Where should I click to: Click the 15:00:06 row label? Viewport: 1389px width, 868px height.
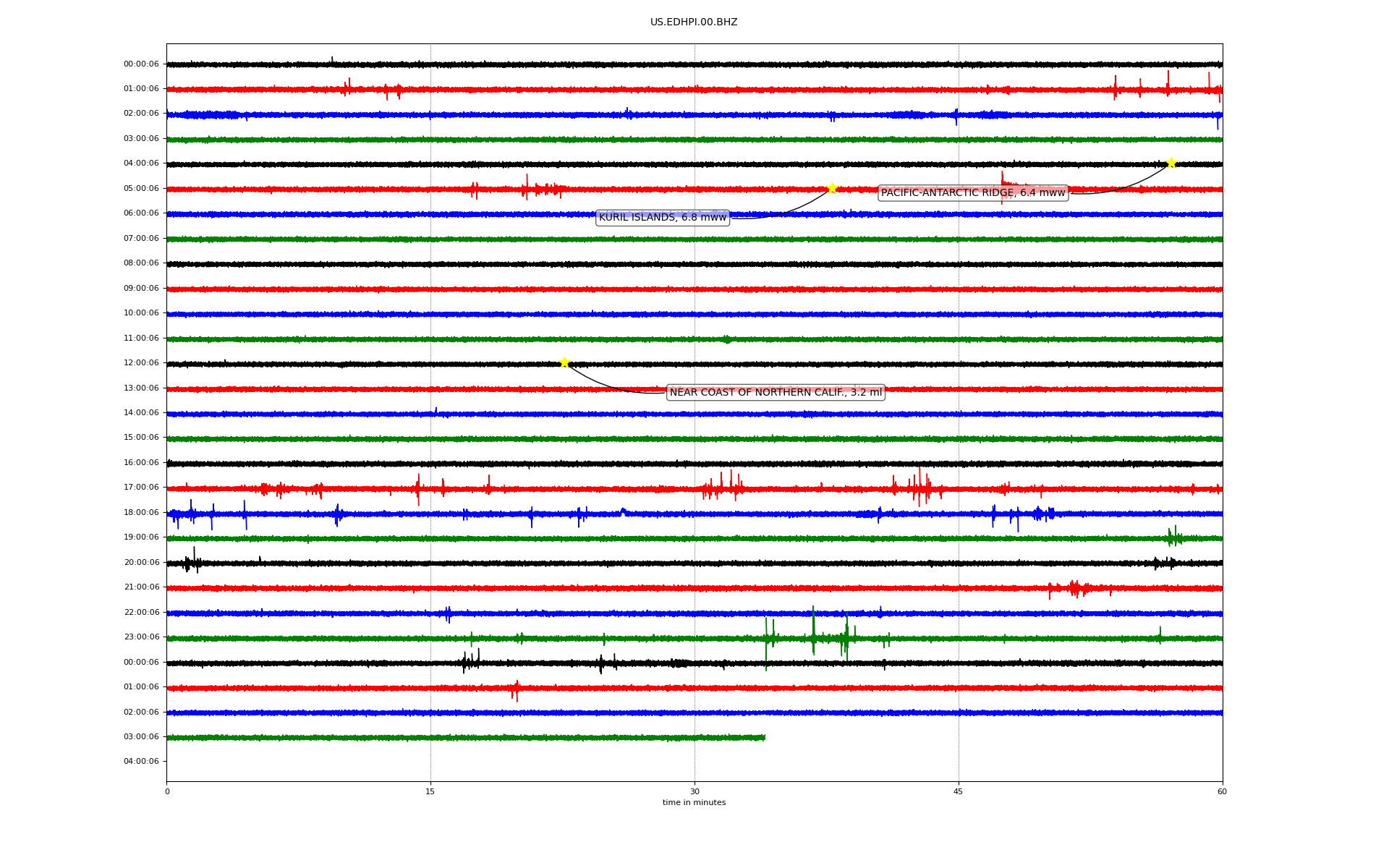pyautogui.click(x=141, y=438)
